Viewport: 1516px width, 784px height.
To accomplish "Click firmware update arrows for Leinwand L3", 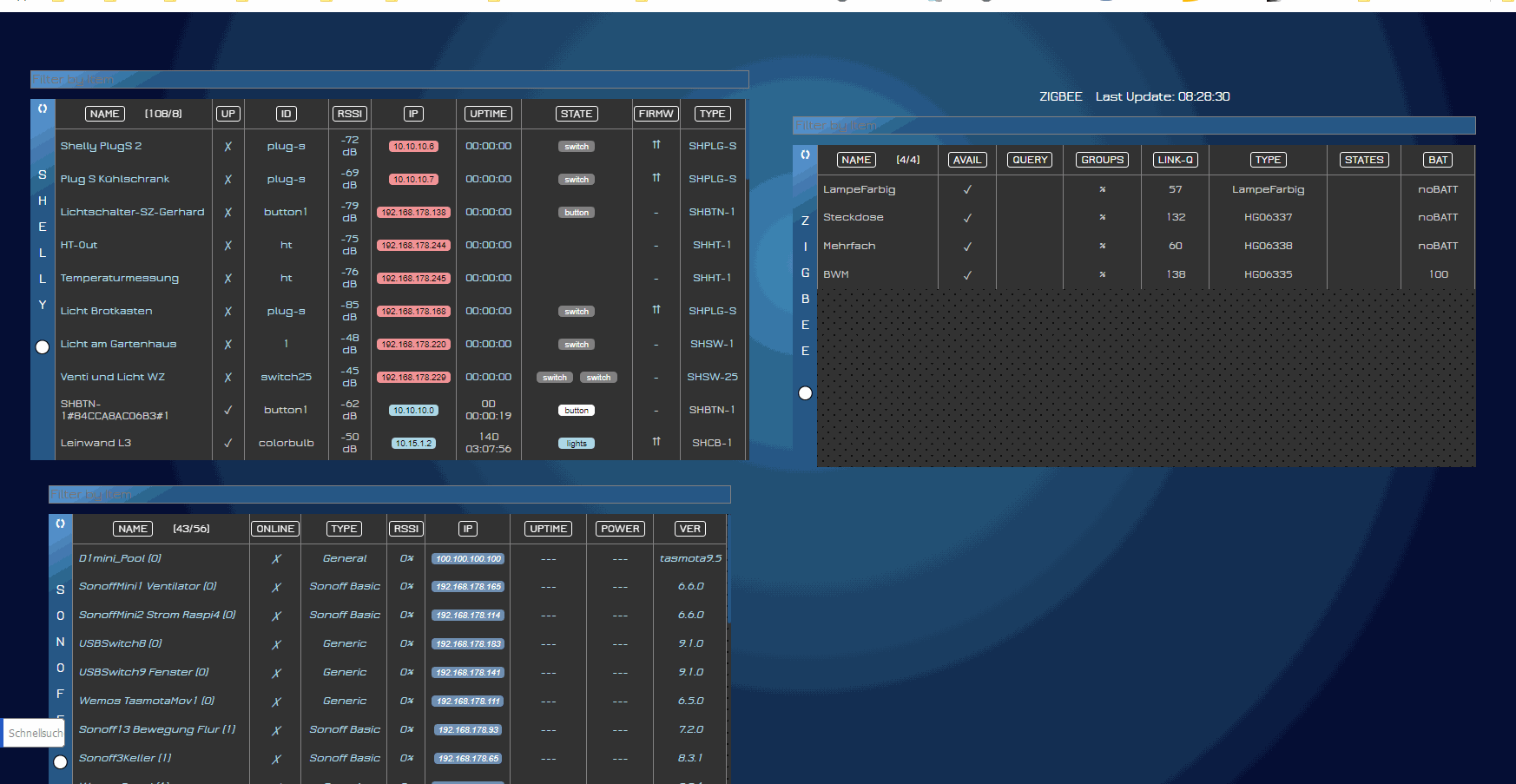I will click(x=656, y=442).
